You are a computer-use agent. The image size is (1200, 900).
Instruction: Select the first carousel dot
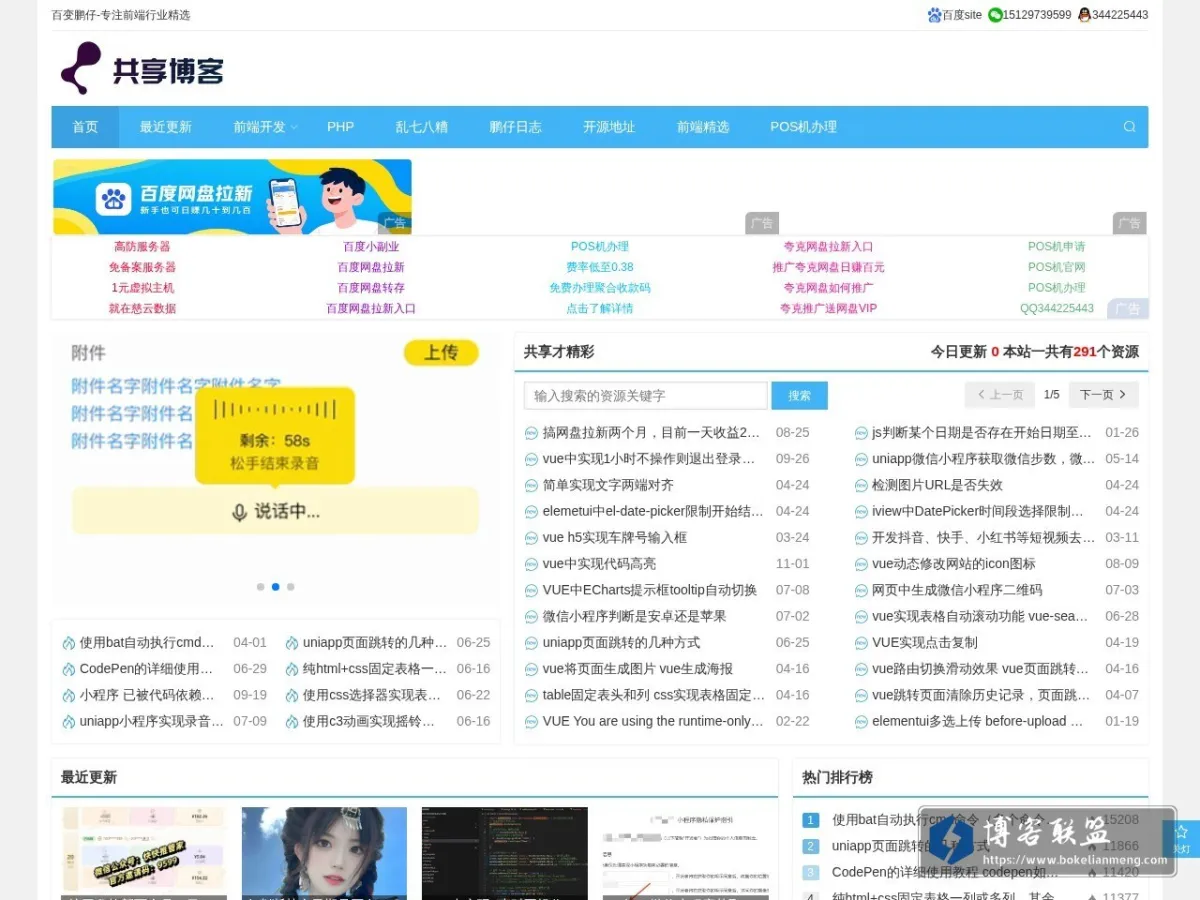pyautogui.click(x=261, y=587)
